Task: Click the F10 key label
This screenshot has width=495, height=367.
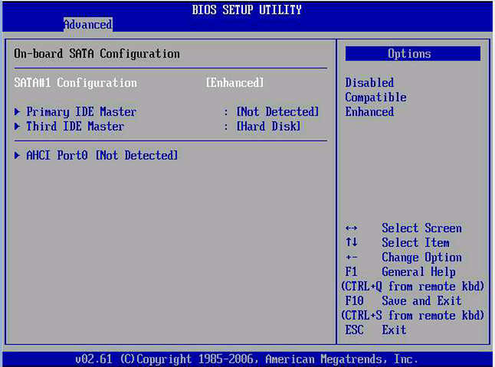Action: pos(354,301)
